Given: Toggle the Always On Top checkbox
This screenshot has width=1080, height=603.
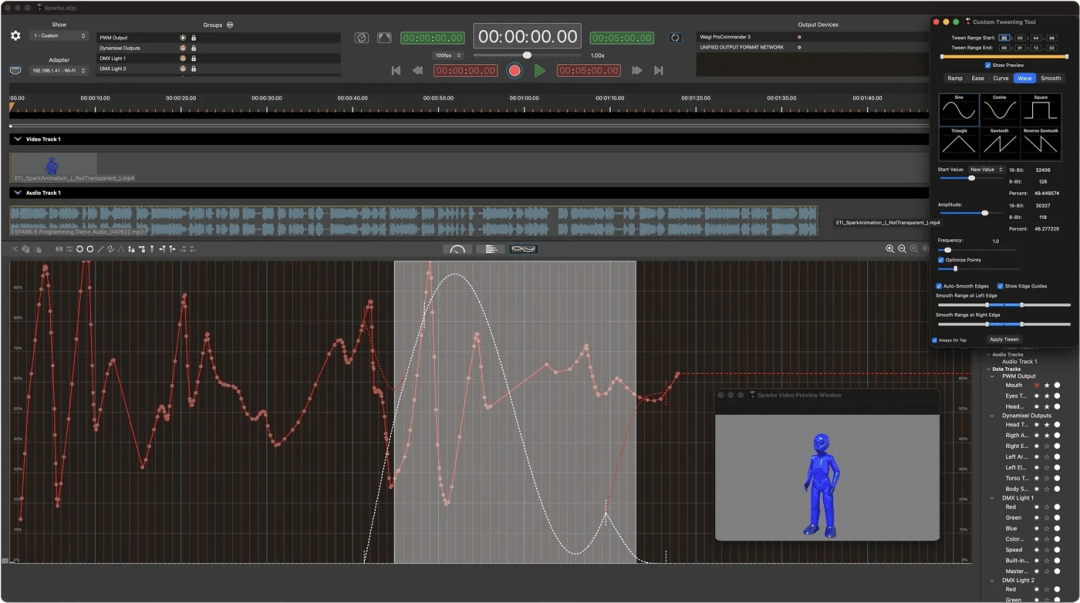Looking at the screenshot, I should (x=935, y=340).
